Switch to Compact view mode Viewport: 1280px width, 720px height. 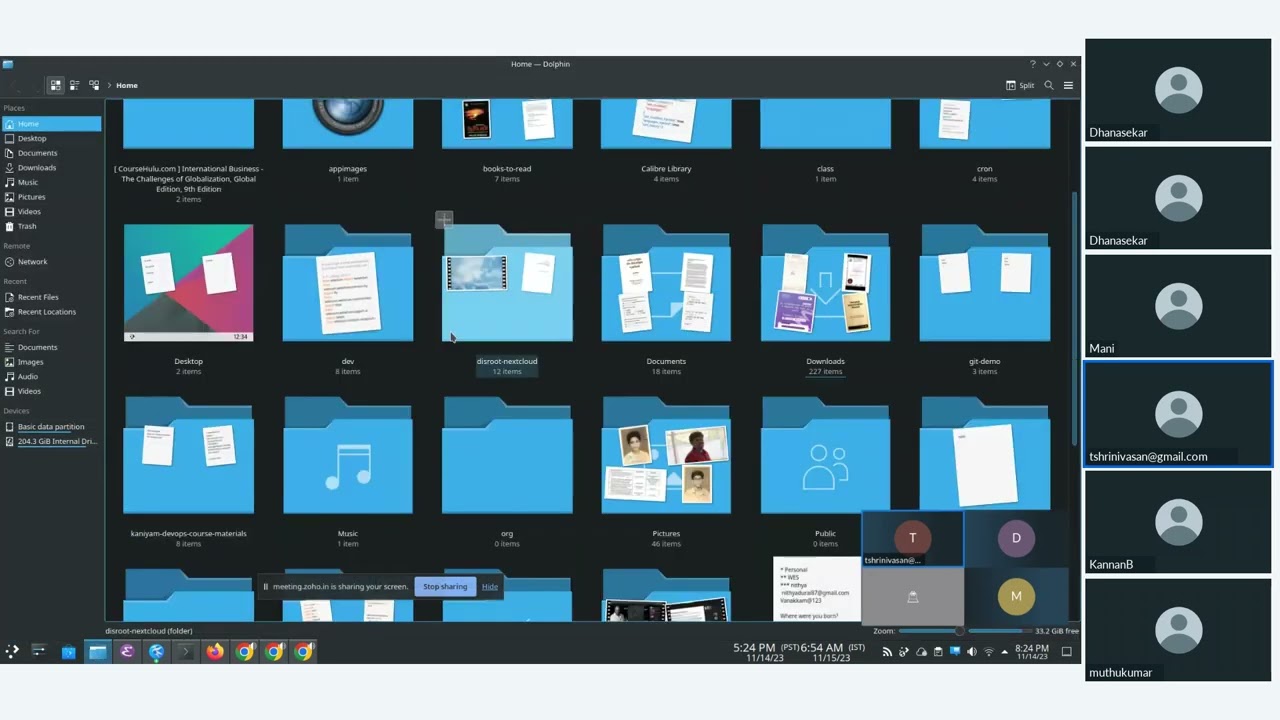click(75, 85)
